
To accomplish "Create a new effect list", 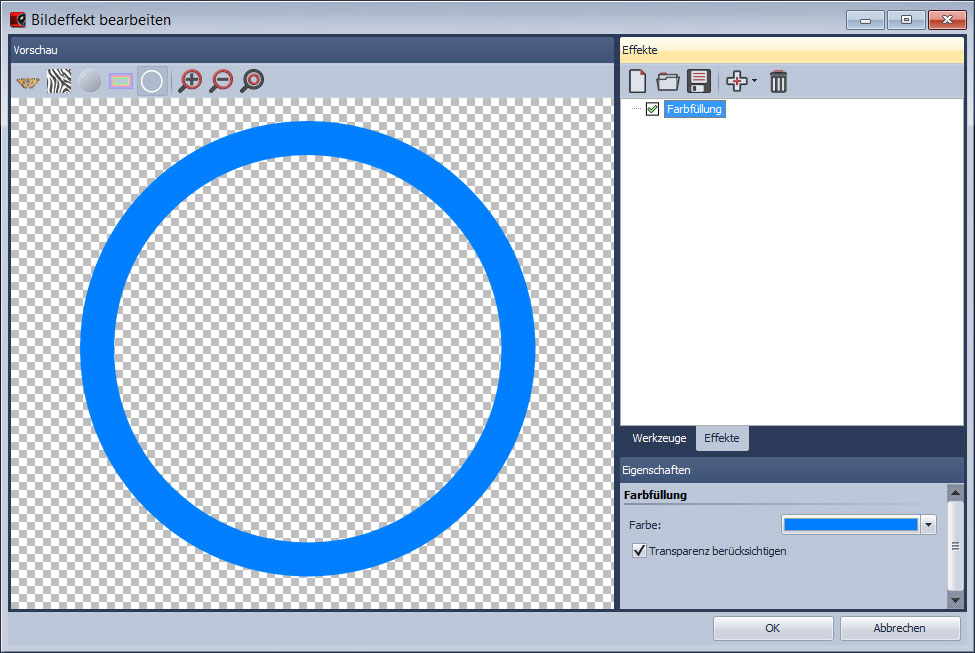I will [637, 82].
